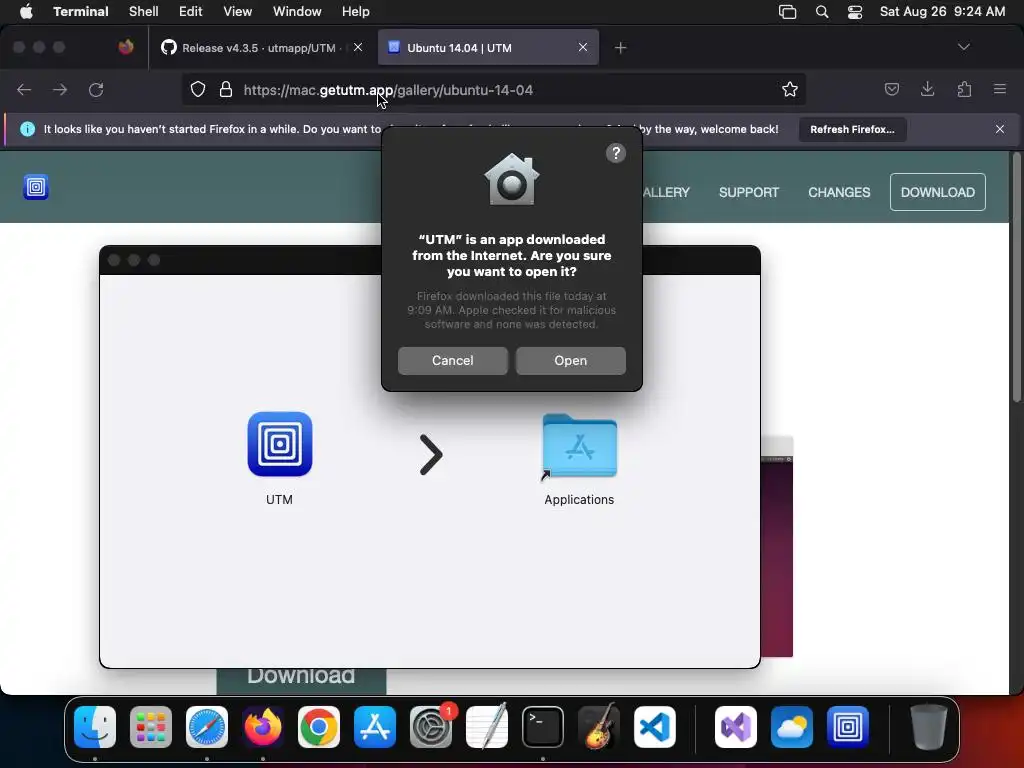Click the Ubuntu screenshot thumbnail behind installer
This screenshot has height=768, width=1024.
(x=777, y=546)
